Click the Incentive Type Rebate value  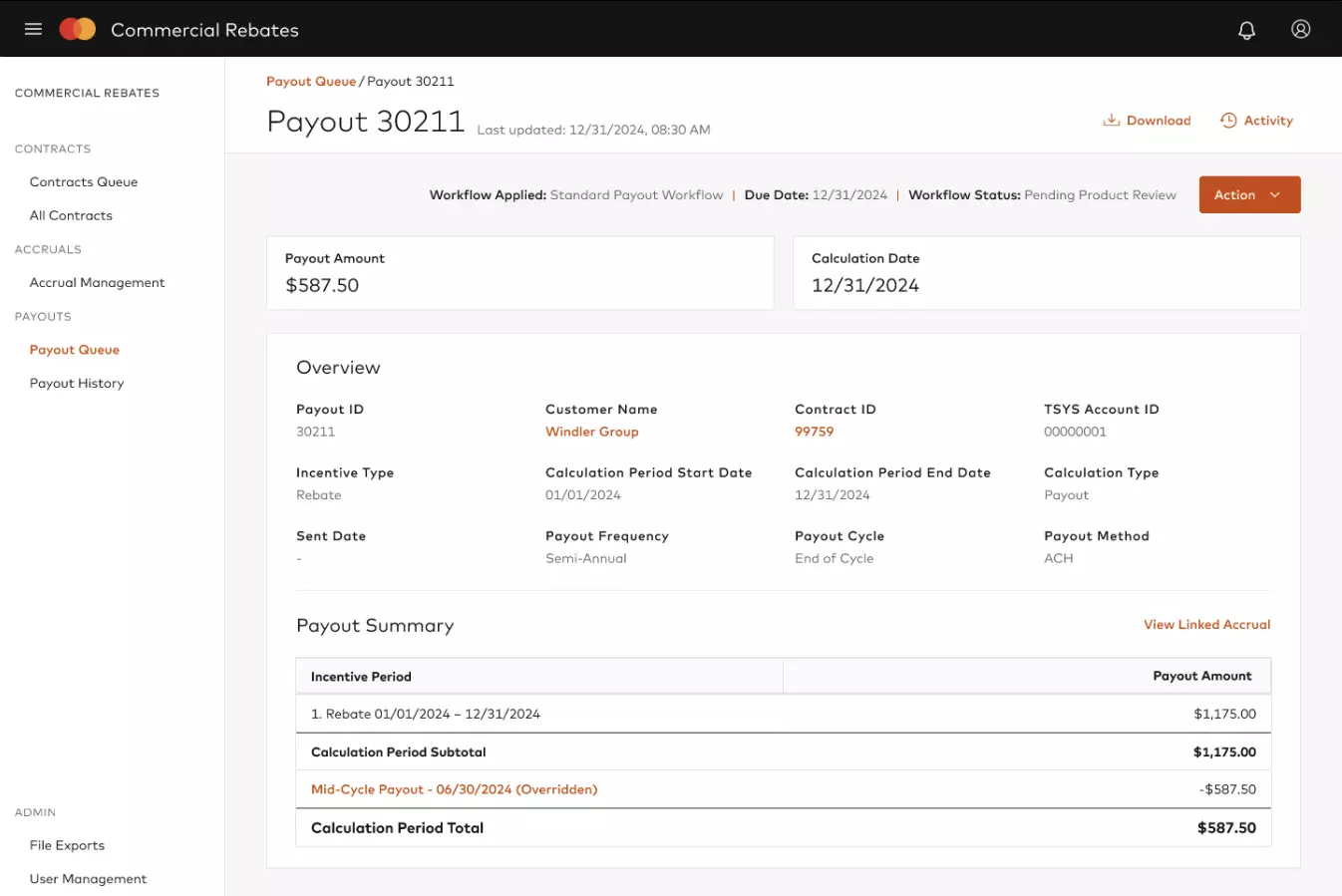pyautogui.click(x=319, y=495)
